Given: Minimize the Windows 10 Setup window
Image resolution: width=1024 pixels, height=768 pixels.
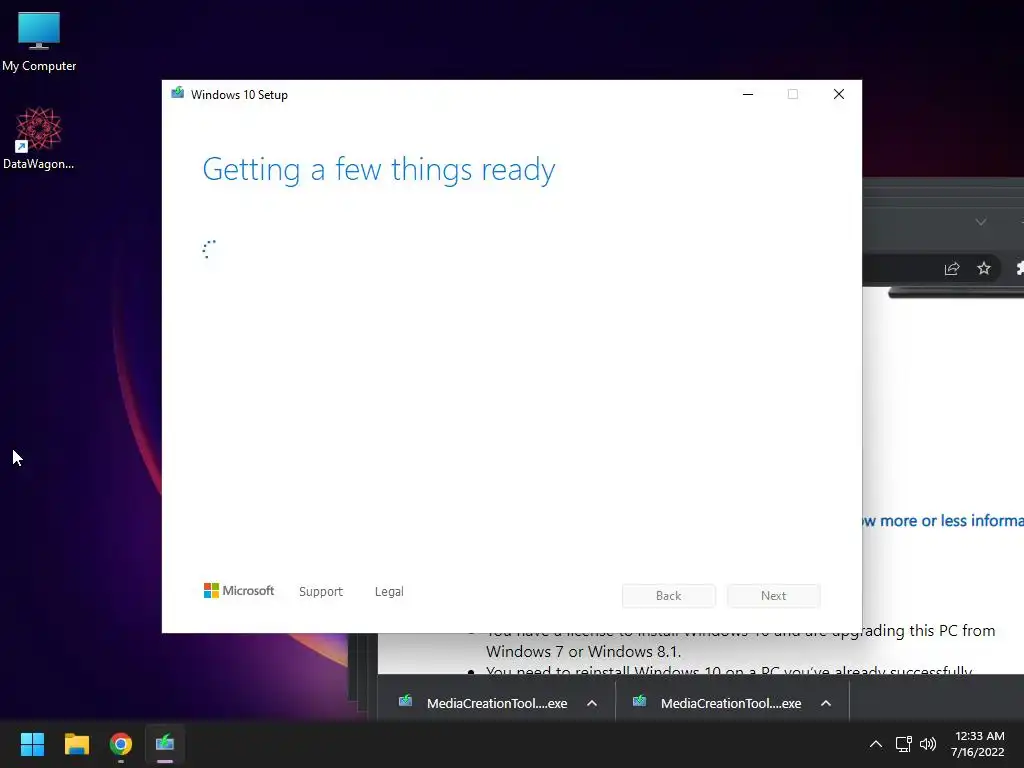Looking at the screenshot, I should (748, 95).
